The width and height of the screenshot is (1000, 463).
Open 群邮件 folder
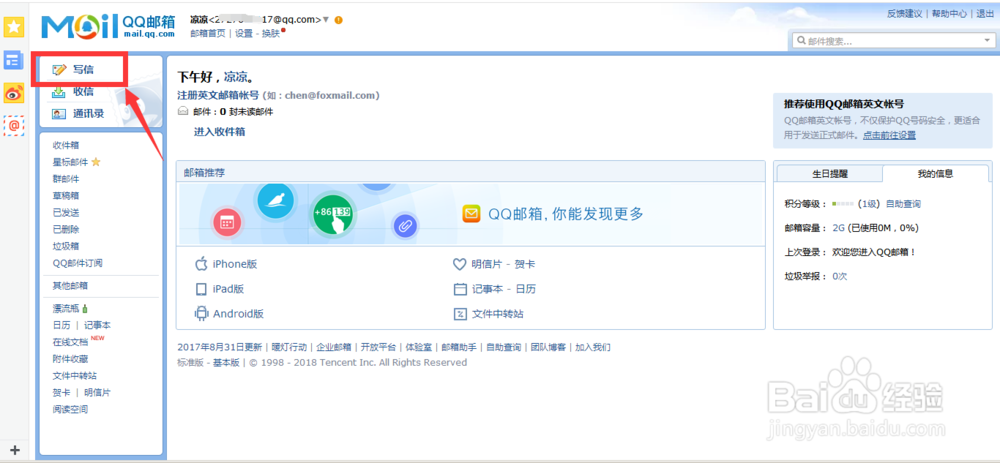(66, 179)
